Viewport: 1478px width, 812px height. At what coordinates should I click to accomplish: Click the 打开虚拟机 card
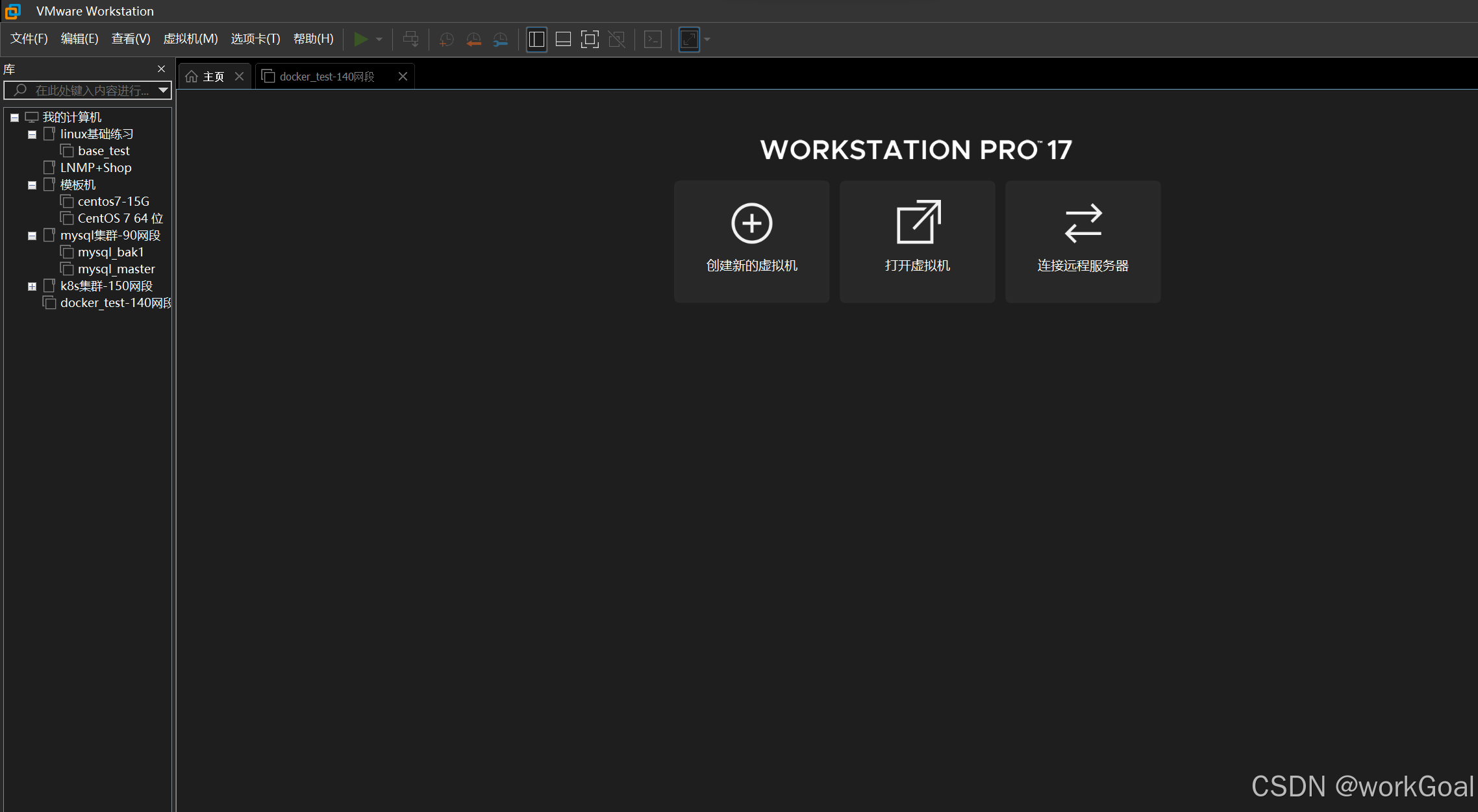(x=917, y=241)
